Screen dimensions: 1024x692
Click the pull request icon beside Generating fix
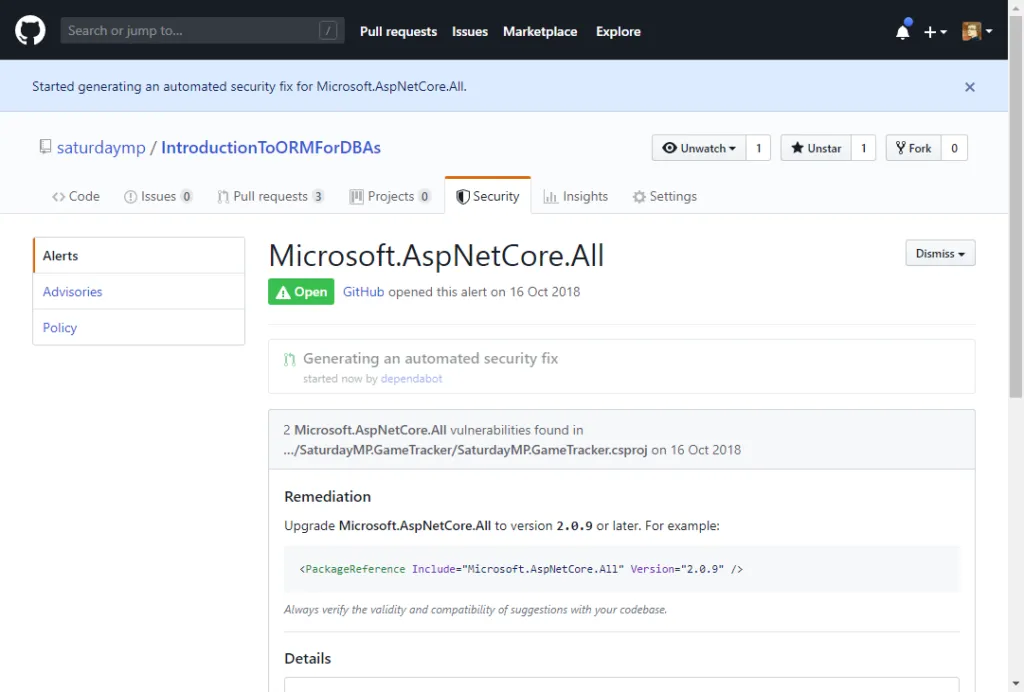pos(289,359)
